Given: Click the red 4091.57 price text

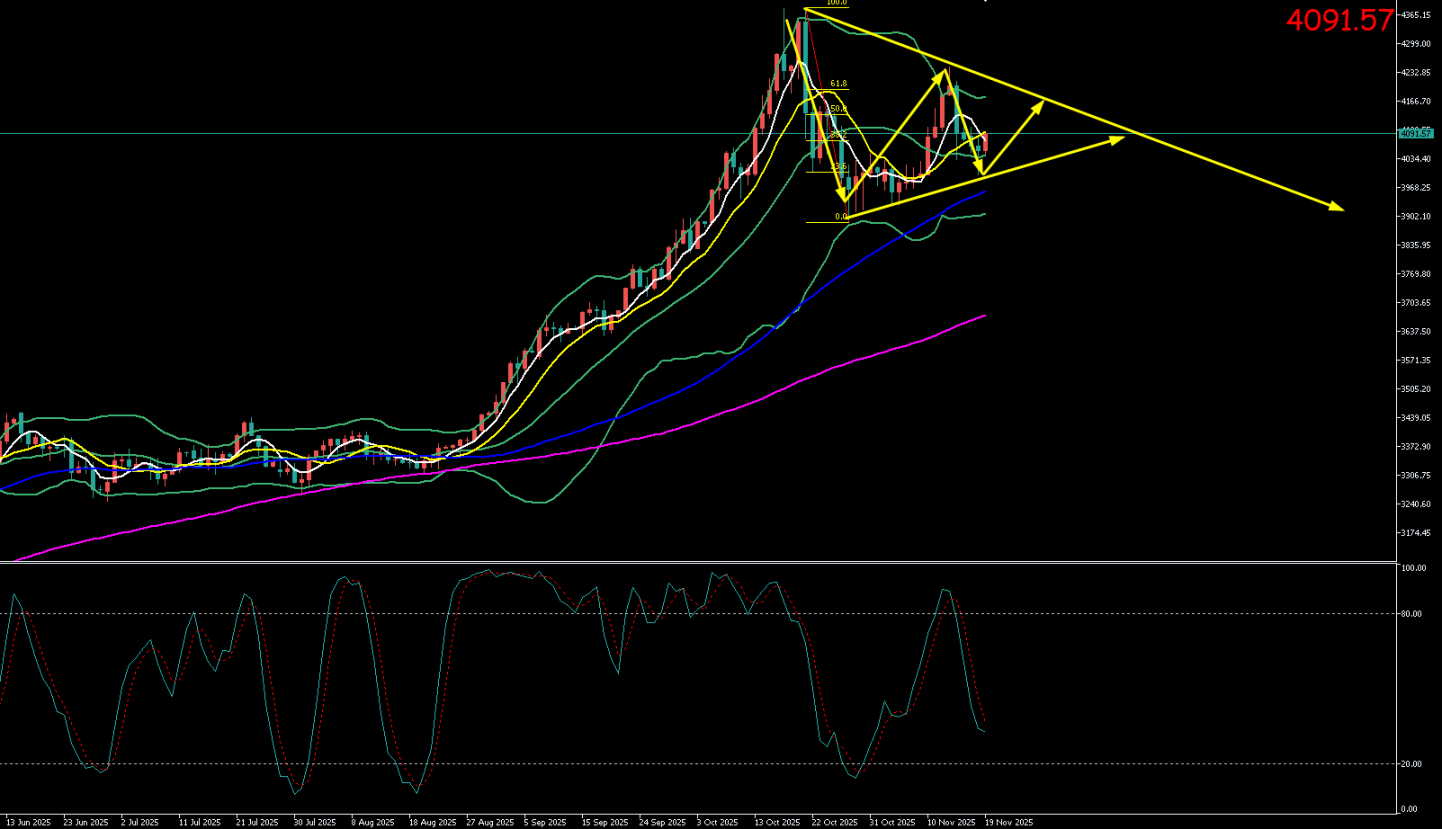Looking at the screenshot, I should click(1339, 20).
